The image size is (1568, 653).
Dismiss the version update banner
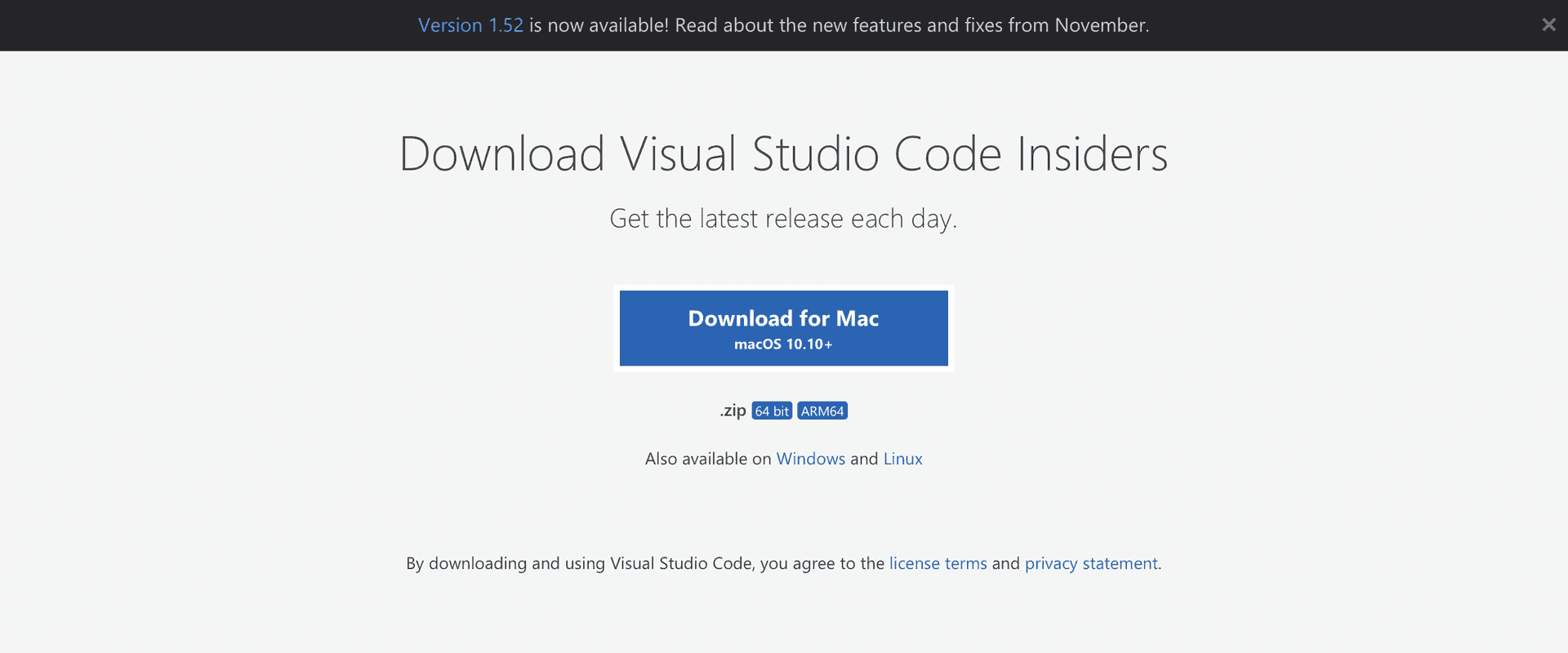1548,24
